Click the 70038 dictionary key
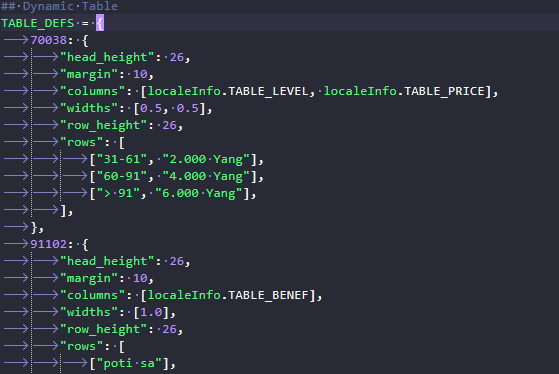Viewport: 559px width, 374px height. pos(48,40)
